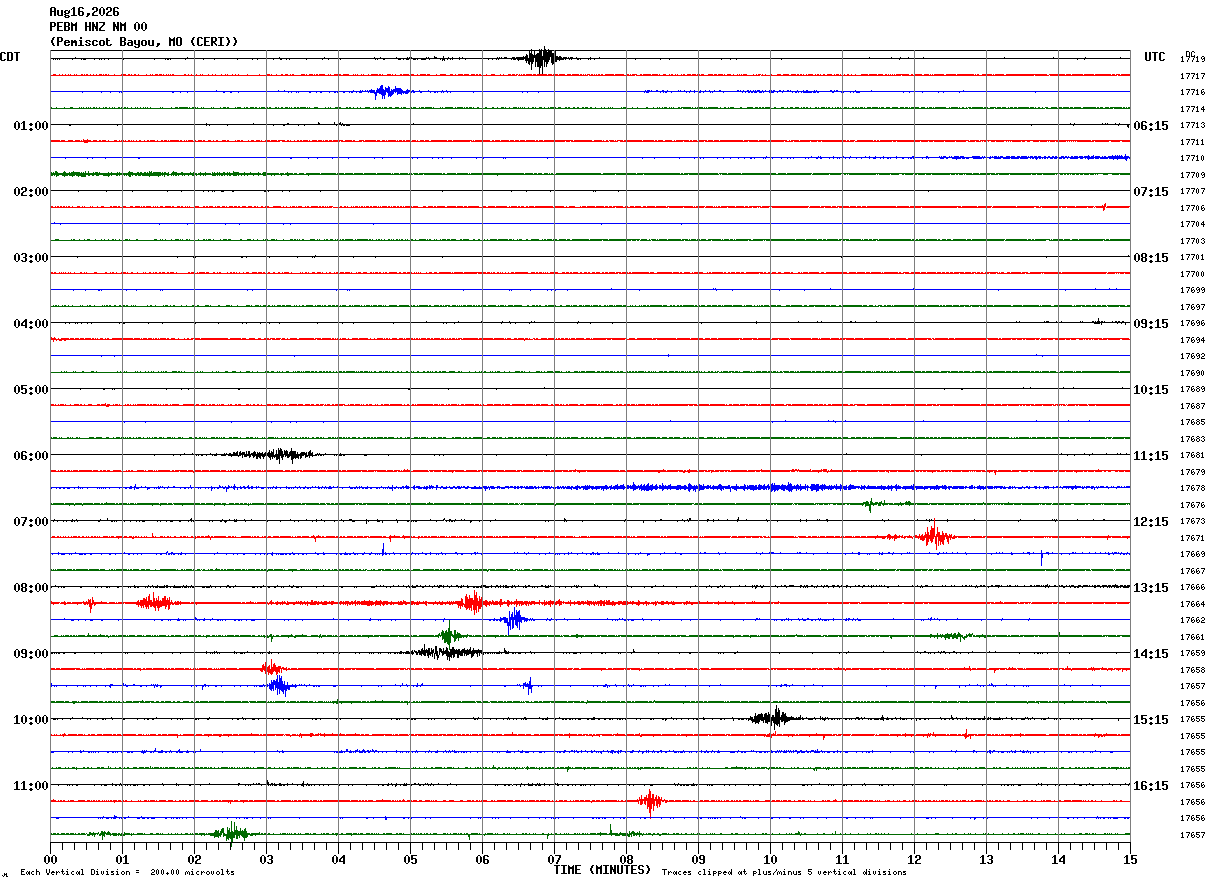Click the 06:15 UTC time label
Screen dimensions: 1210x886
pos(1150,126)
